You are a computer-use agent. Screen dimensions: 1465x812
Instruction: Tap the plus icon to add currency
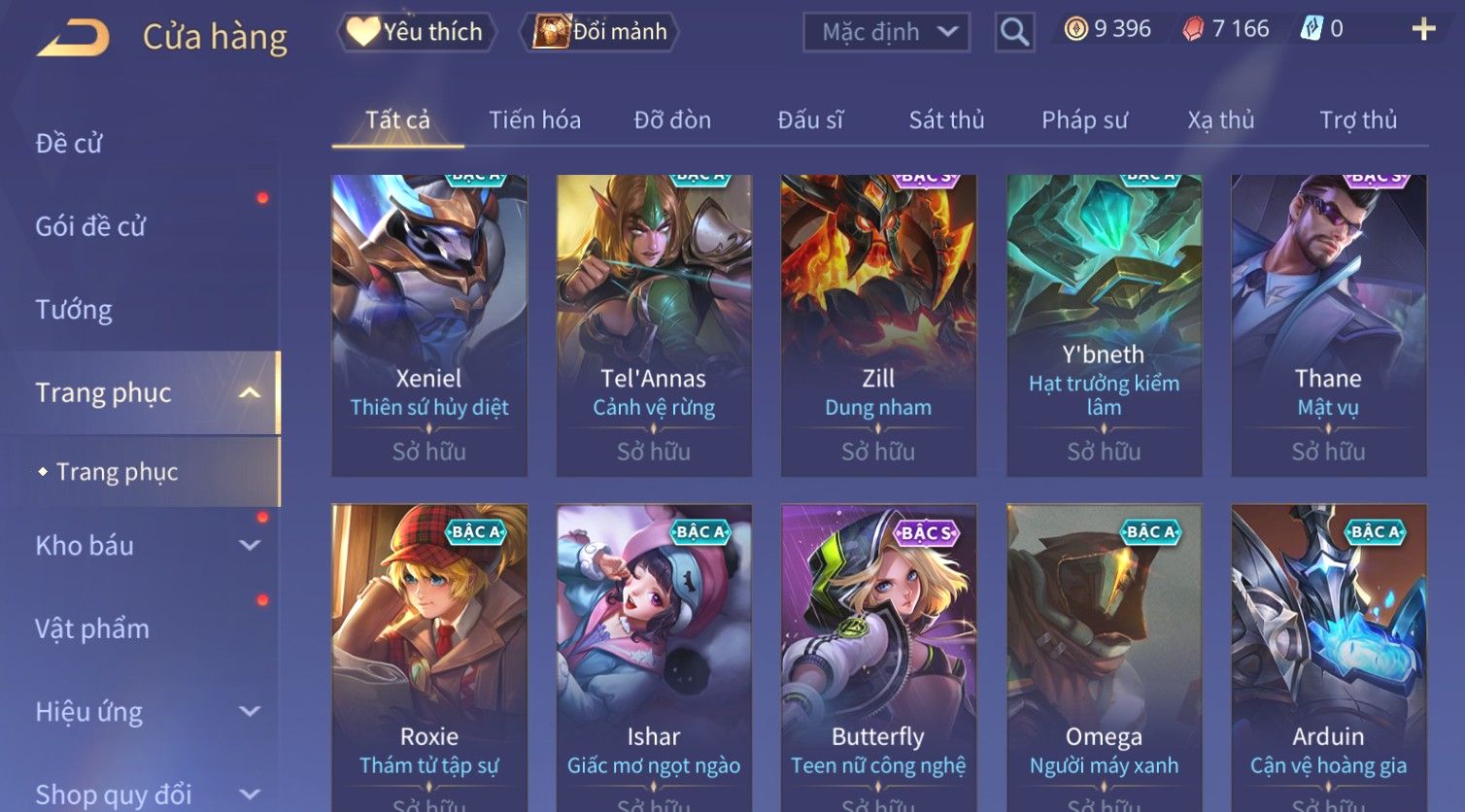(x=1423, y=30)
